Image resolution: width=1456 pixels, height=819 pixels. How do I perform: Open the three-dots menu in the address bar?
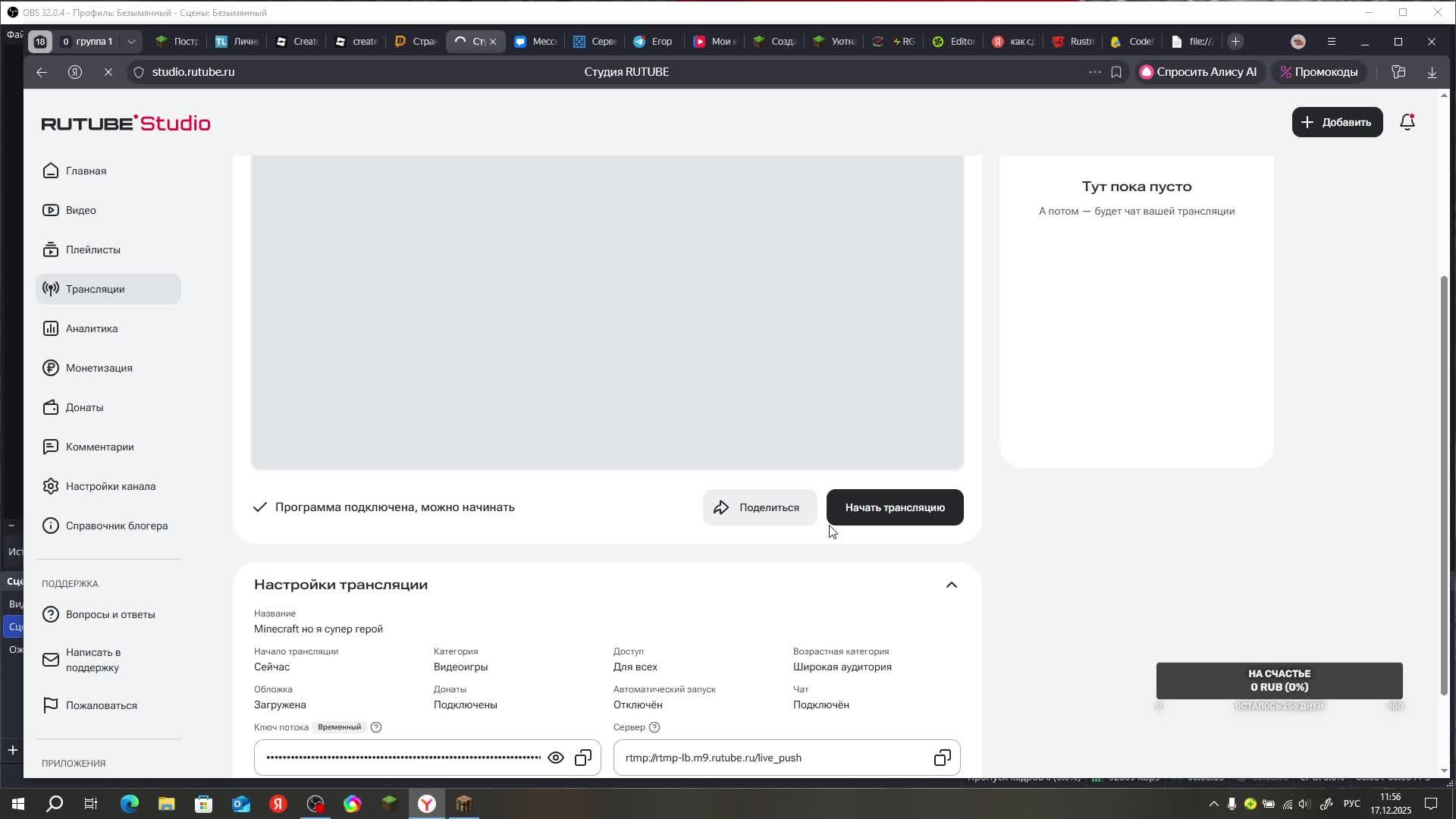click(1094, 72)
